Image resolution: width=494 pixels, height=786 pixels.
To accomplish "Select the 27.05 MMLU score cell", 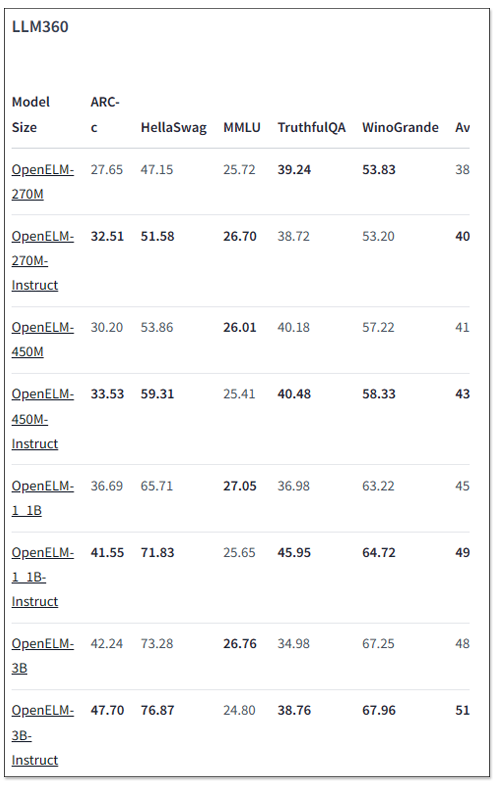I will click(240, 486).
